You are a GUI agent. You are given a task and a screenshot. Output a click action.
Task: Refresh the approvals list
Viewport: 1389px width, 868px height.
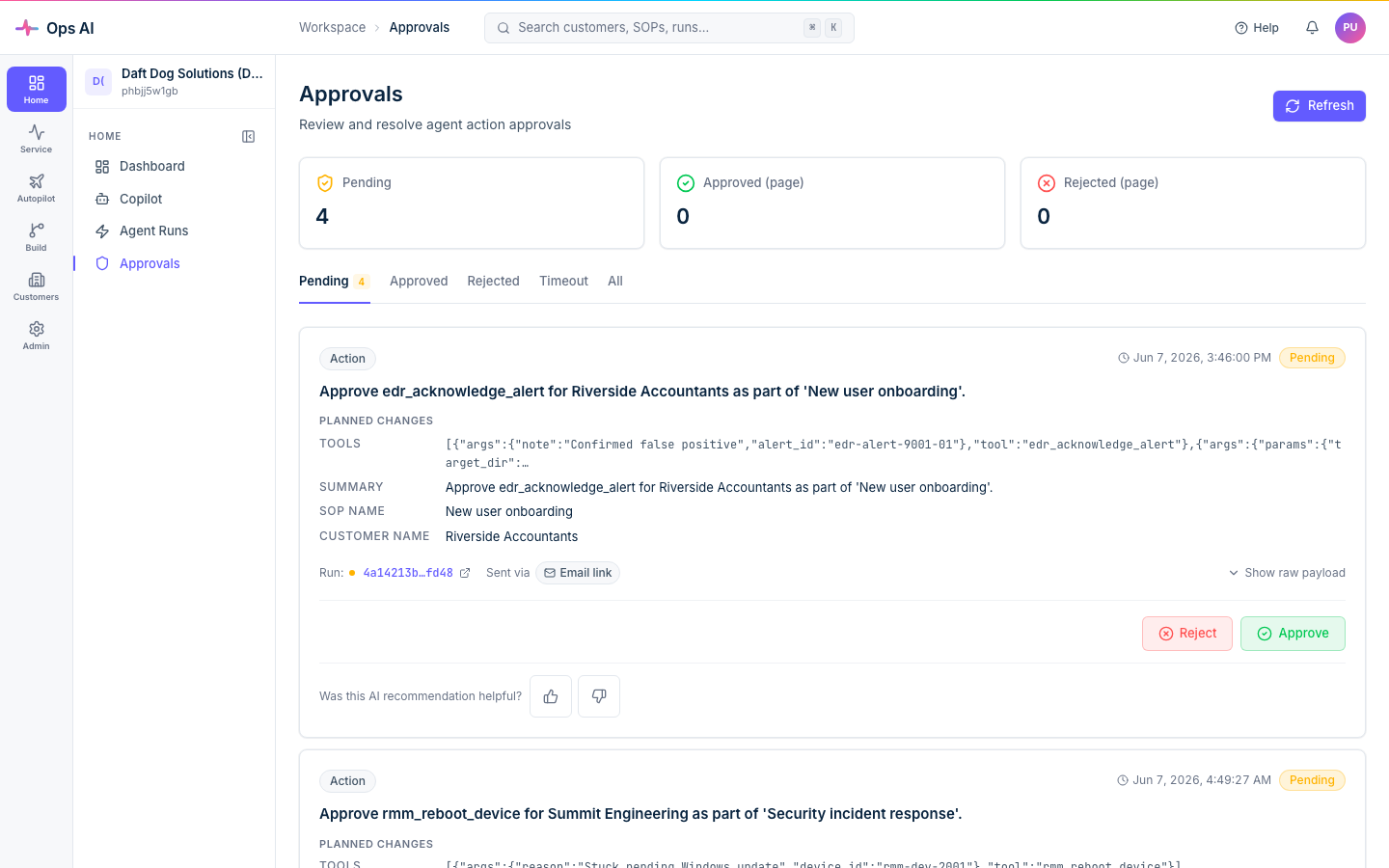point(1320,106)
